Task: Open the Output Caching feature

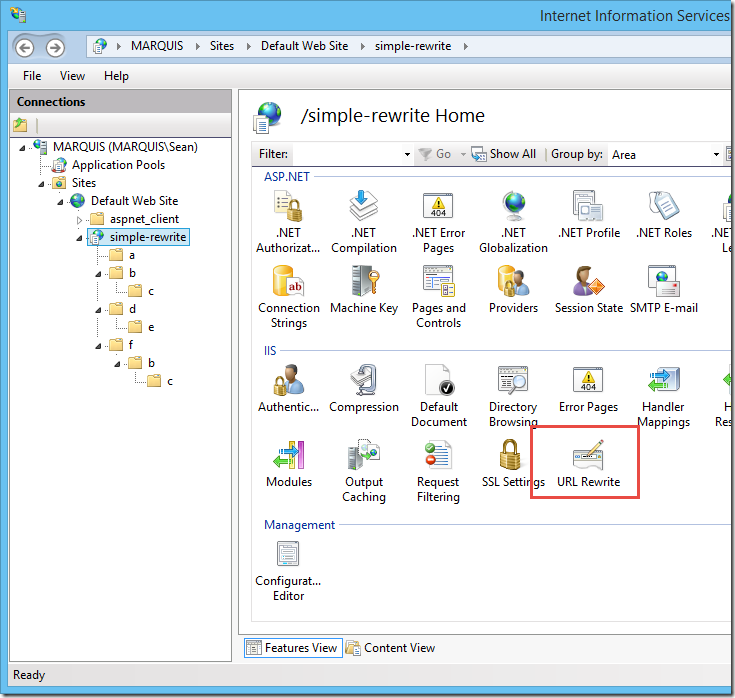Action: pyautogui.click(x=364, y=471)
